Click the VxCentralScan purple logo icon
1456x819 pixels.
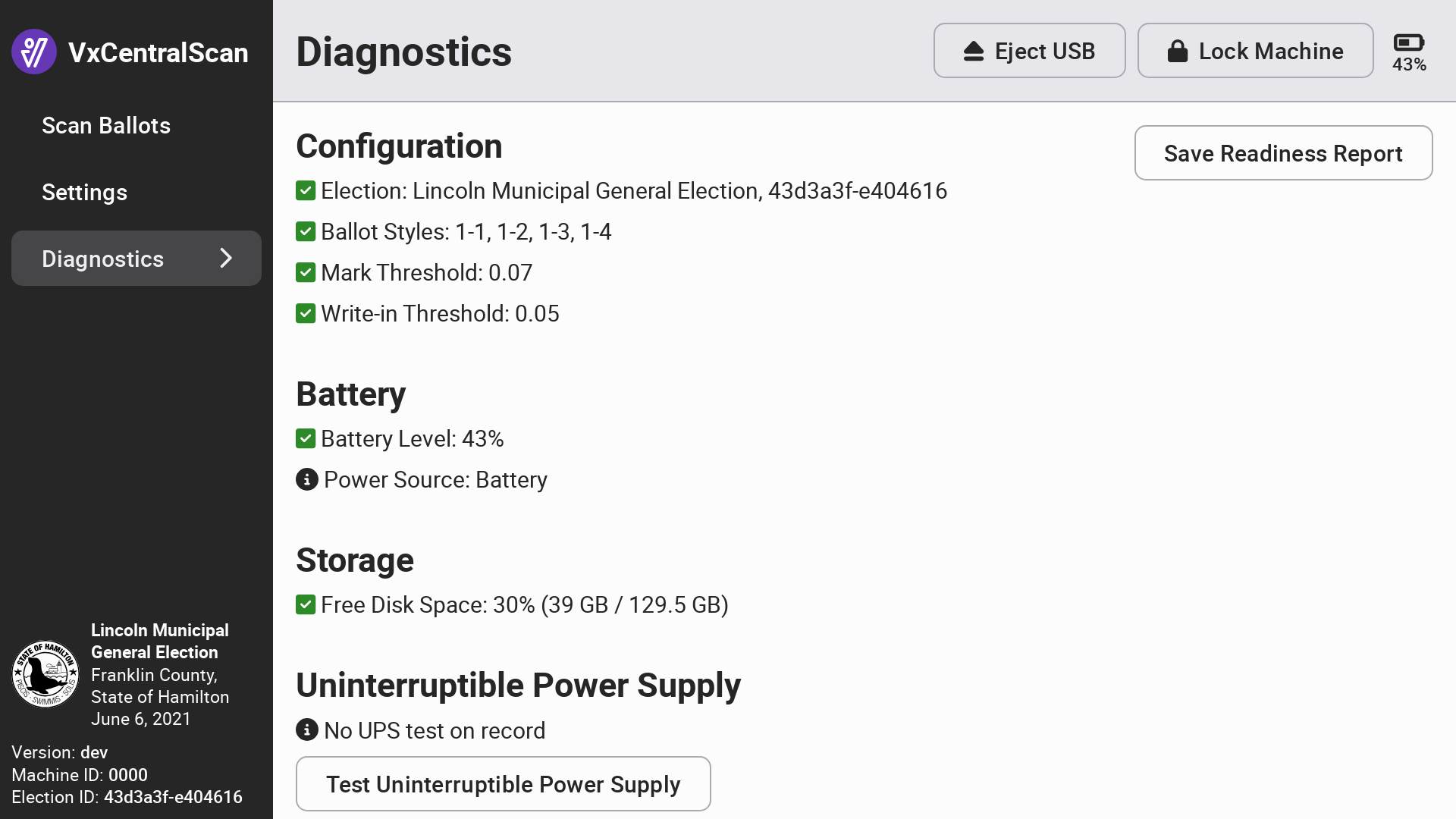click(x=34, y=52)
